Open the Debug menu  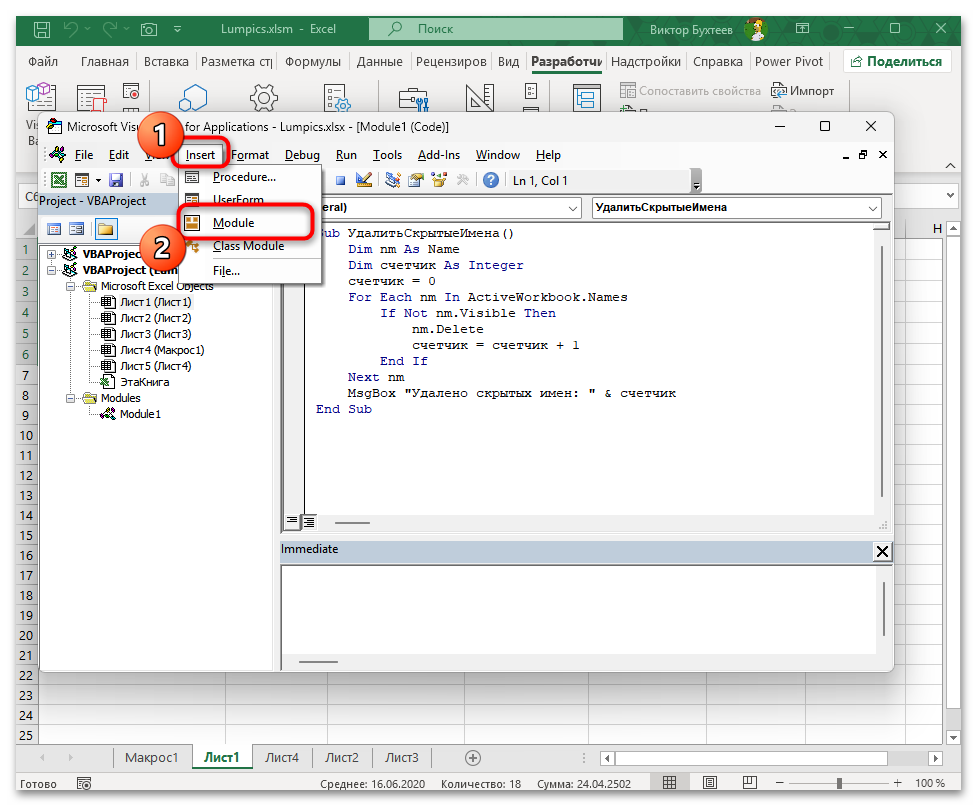pyautogui.click(x=302, y=155)
